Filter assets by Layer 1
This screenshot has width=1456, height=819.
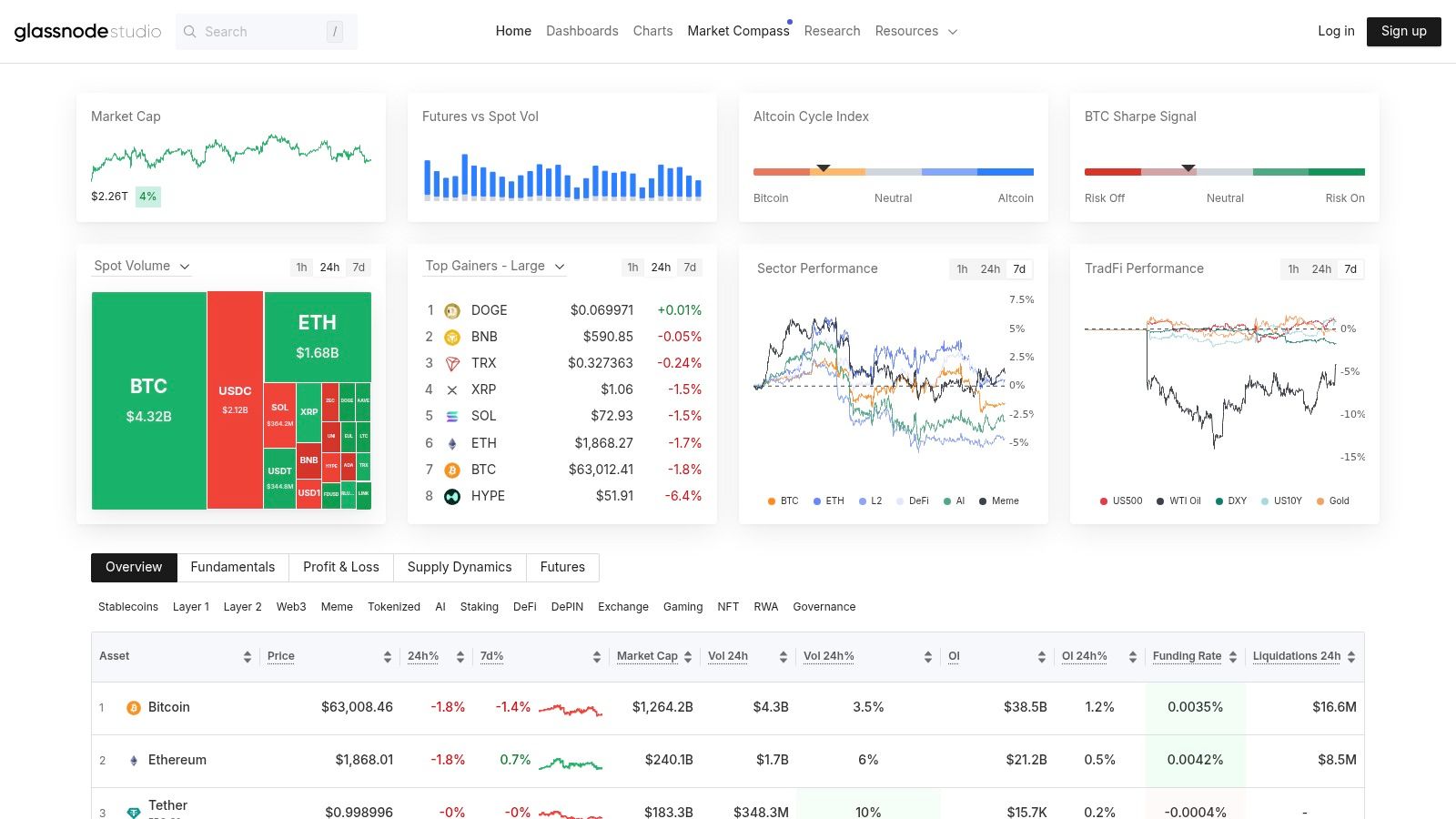[191, 607]
